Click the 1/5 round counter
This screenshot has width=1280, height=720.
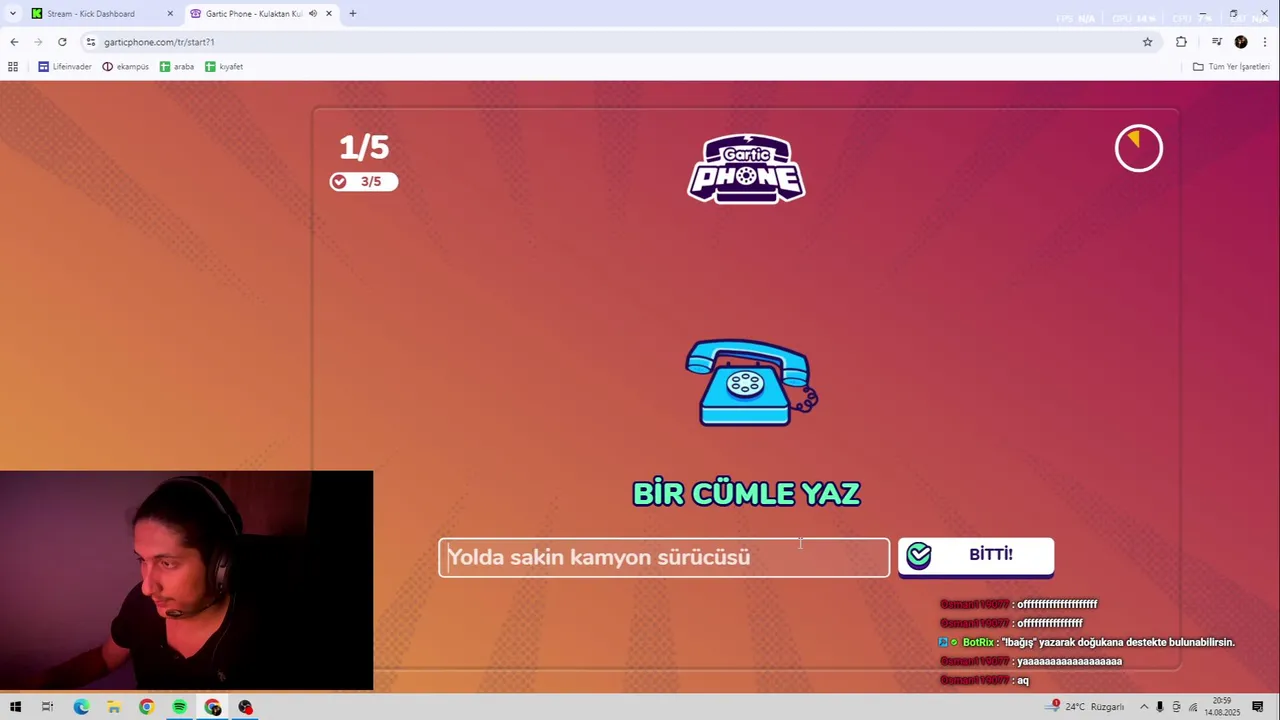[x=364, y=148]
